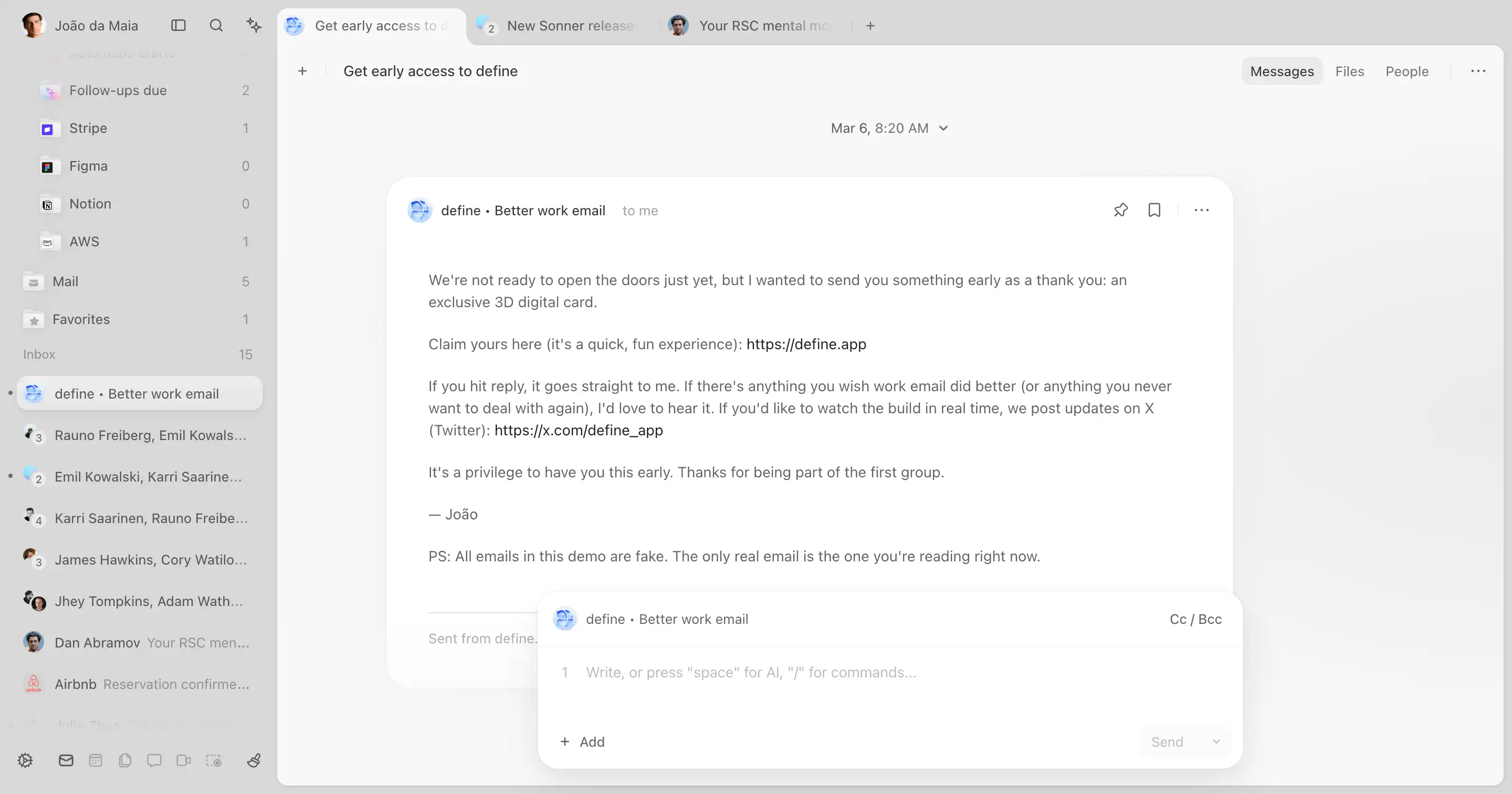Click the 'Get early access to define' thread title
Viewport: 1512px width, 794px height.
coord(430,71)
